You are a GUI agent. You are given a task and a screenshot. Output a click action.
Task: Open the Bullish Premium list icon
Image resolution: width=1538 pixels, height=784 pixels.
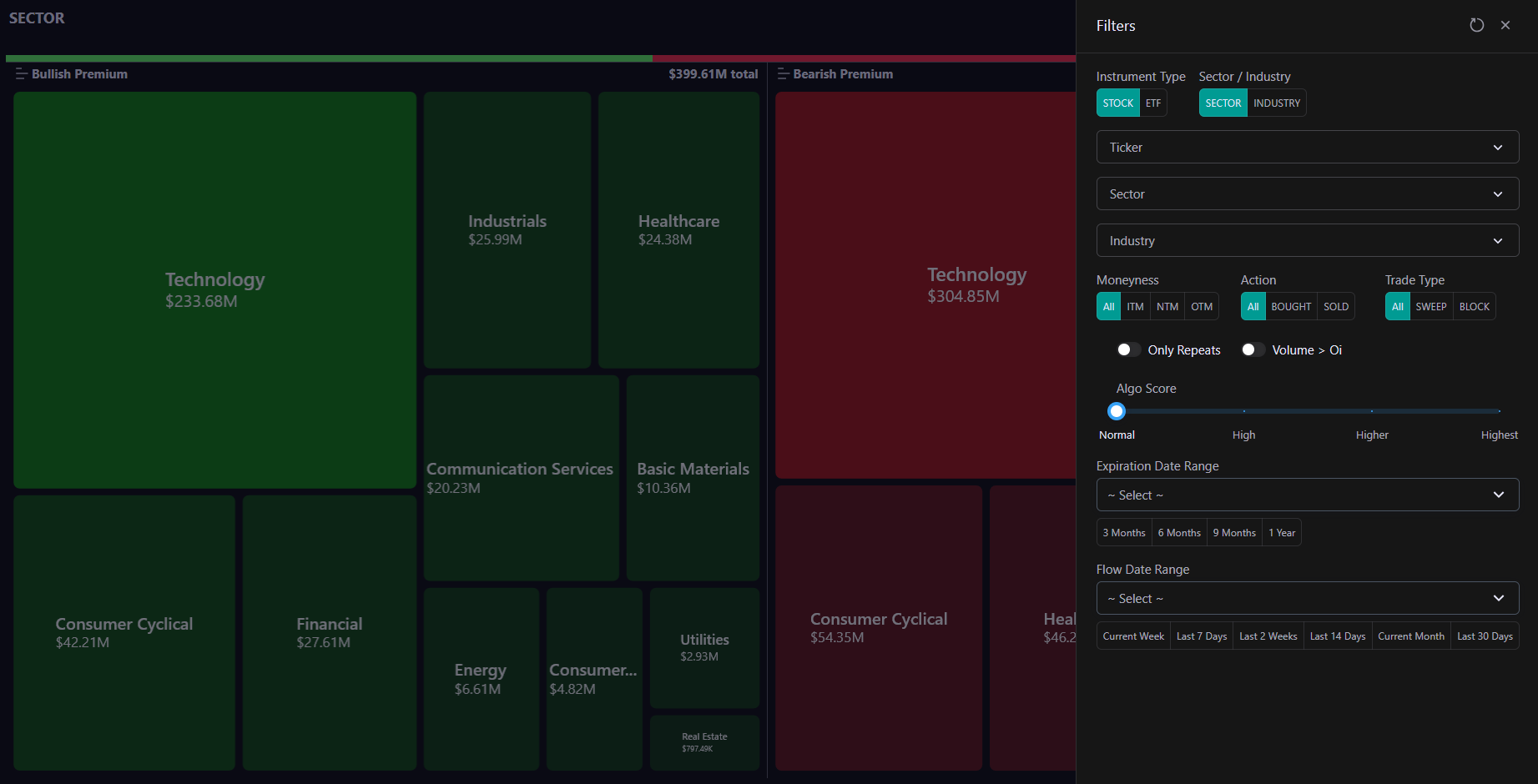[x=21, y=74]
